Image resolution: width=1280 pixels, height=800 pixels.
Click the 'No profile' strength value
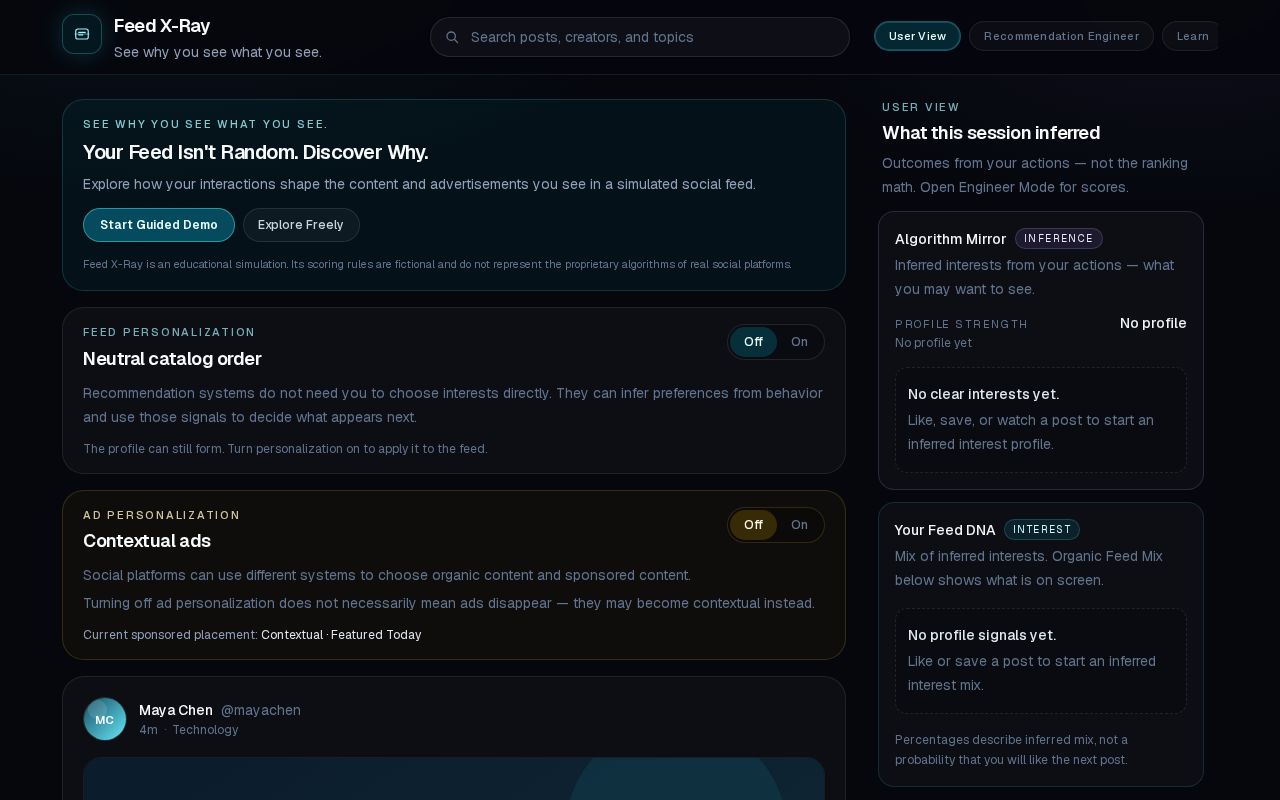tap(1153, 323)
